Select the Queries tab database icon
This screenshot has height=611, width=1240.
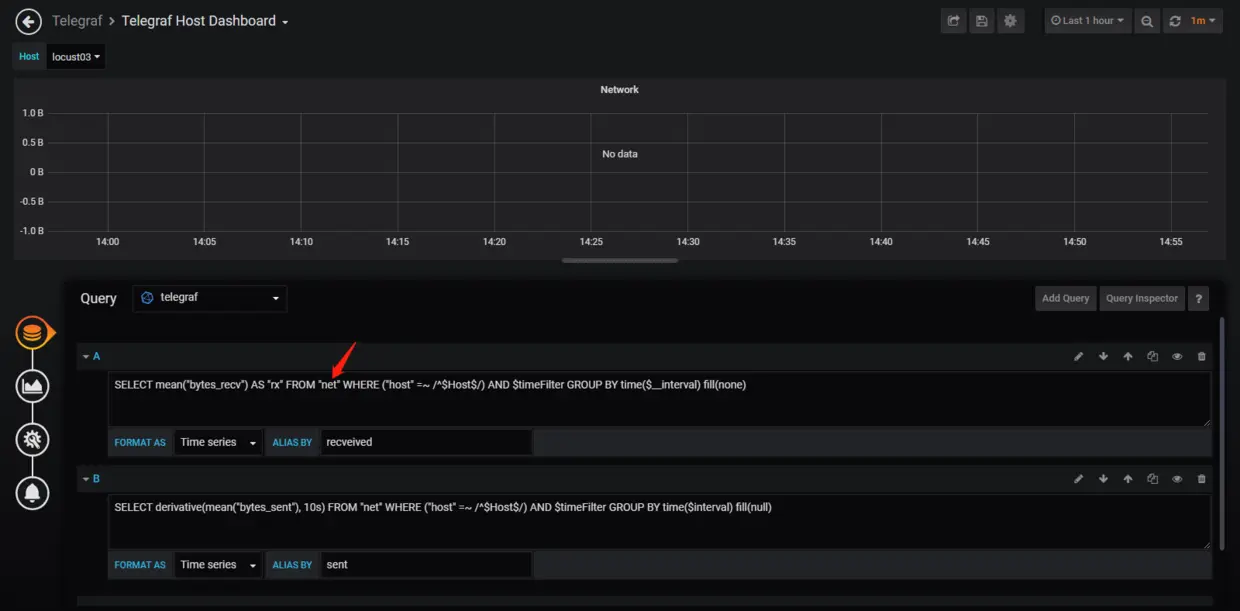(33, 332)
